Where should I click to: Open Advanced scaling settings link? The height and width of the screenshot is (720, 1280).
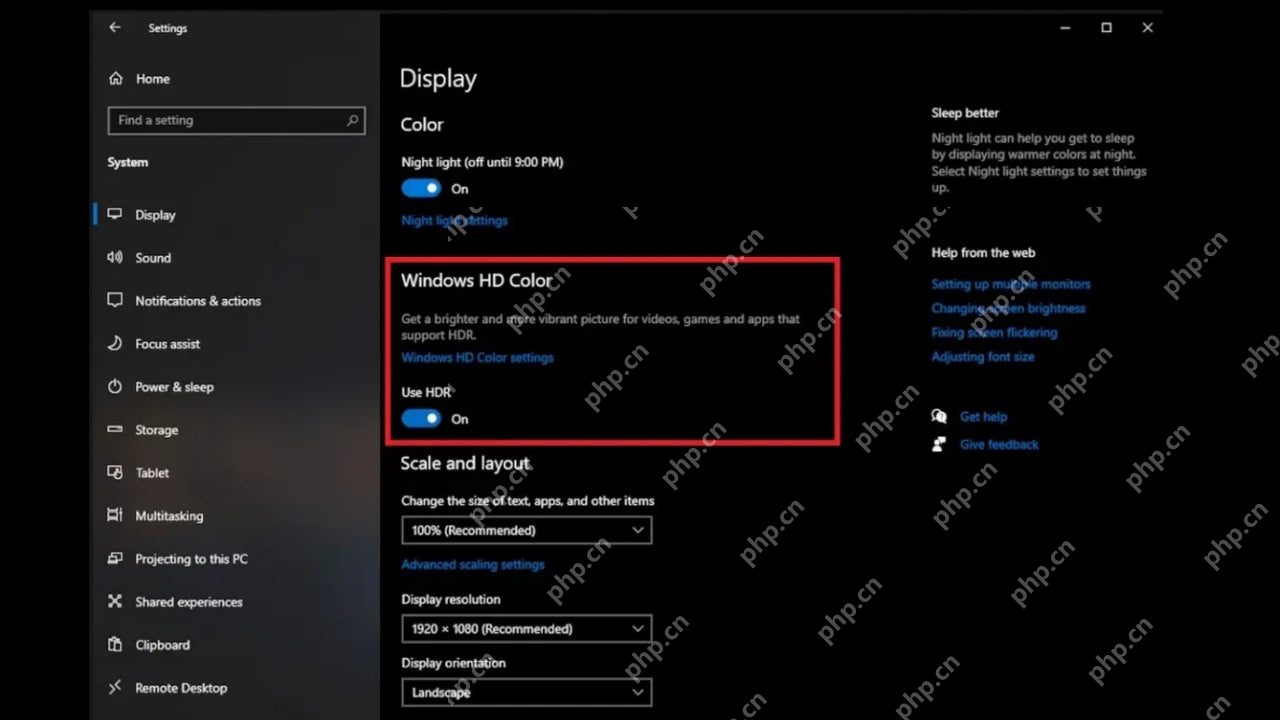(473, 564)
